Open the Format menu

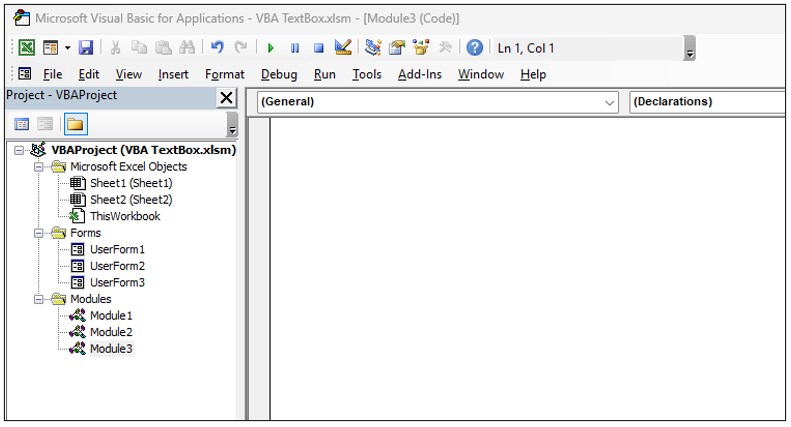[x=224, y=75]
